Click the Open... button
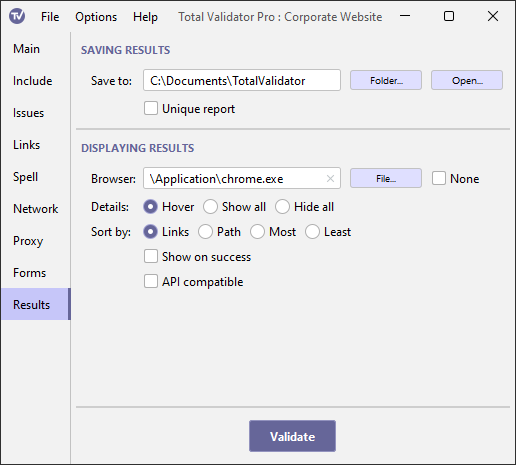The height and width of the screenshot is (465, 516). click(467, 80)
